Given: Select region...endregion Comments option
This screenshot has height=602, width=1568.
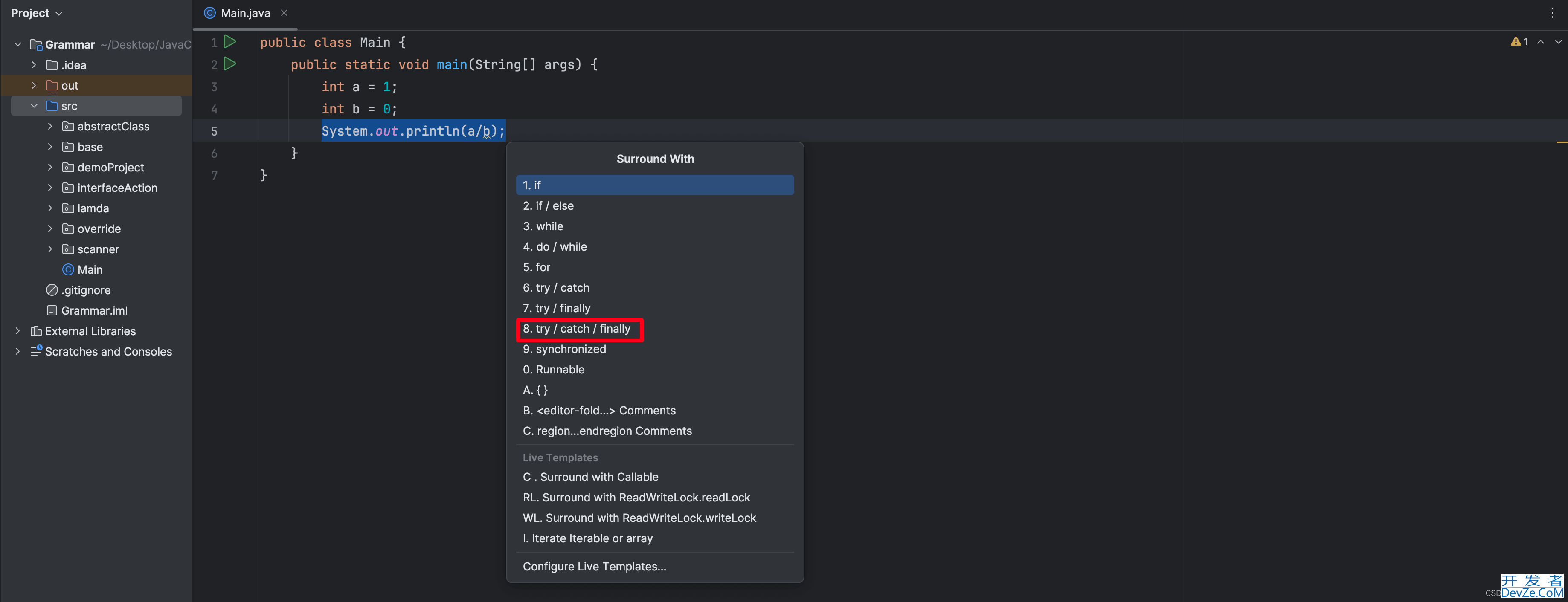Looking at the screenshot, I should pyautogui.click(x=654, y=431).
